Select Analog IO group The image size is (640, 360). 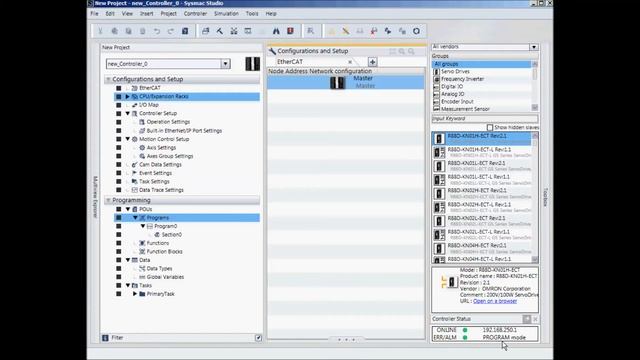[x=453, y=94]
